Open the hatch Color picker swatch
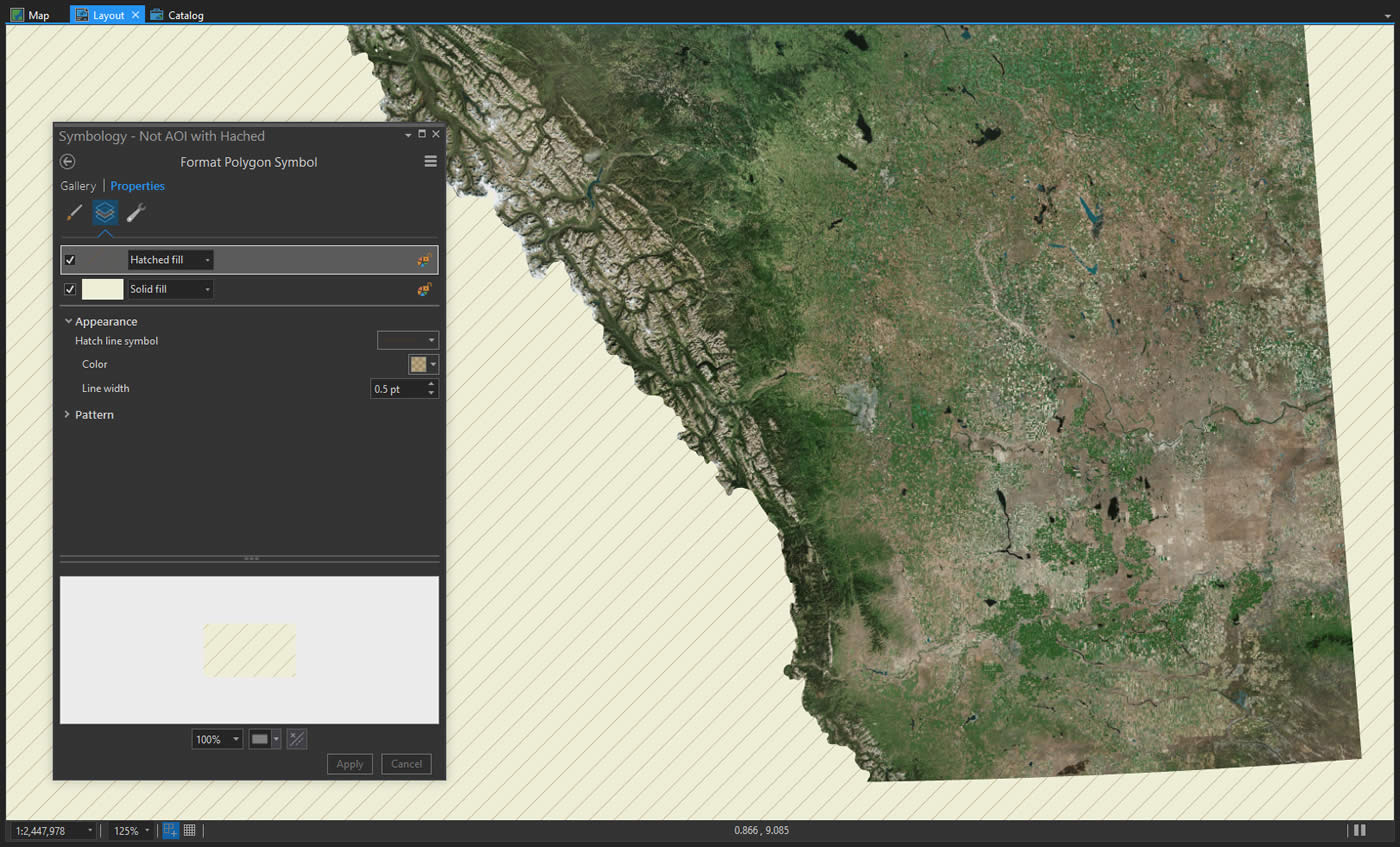The image size is (1400, 847). (423, 364)
